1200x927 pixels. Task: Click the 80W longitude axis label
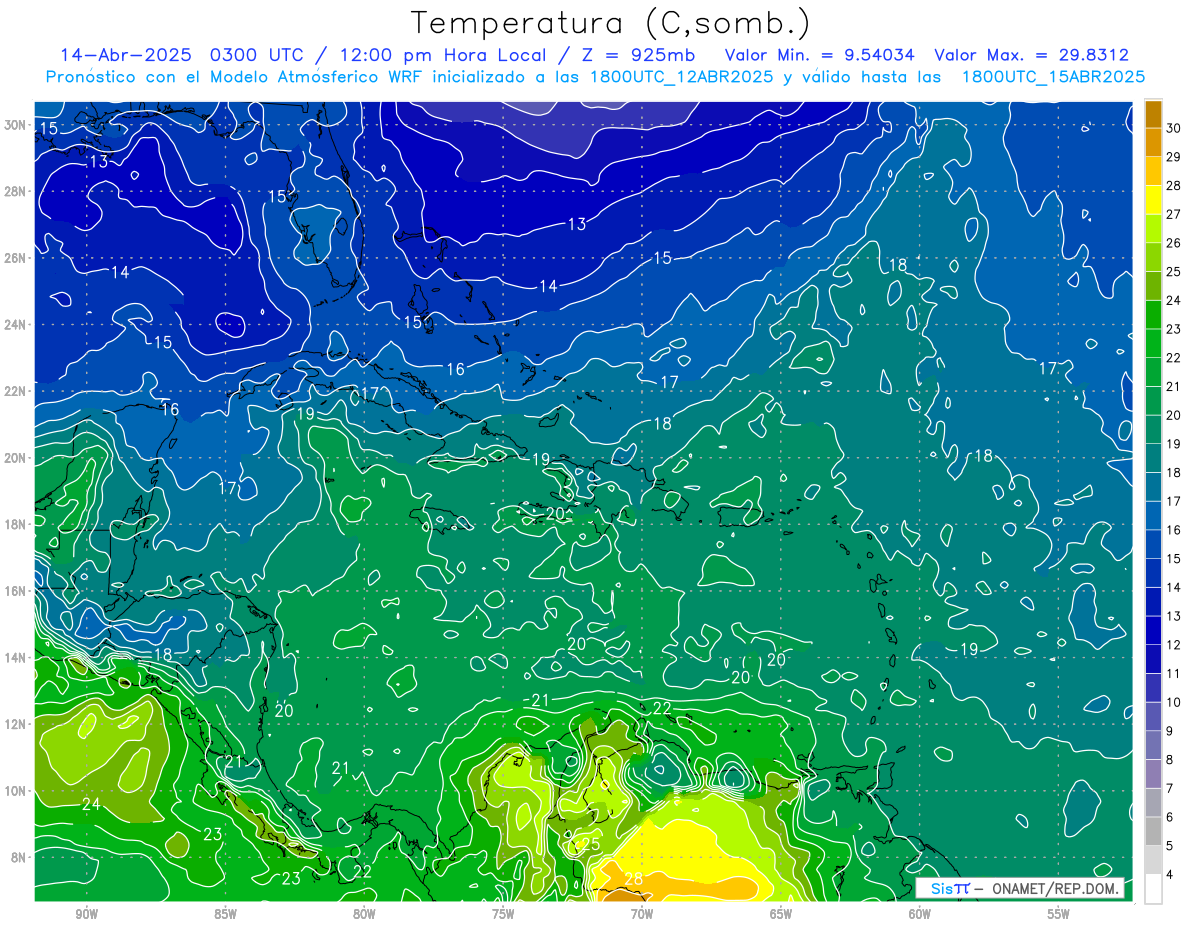coord(364,914)
